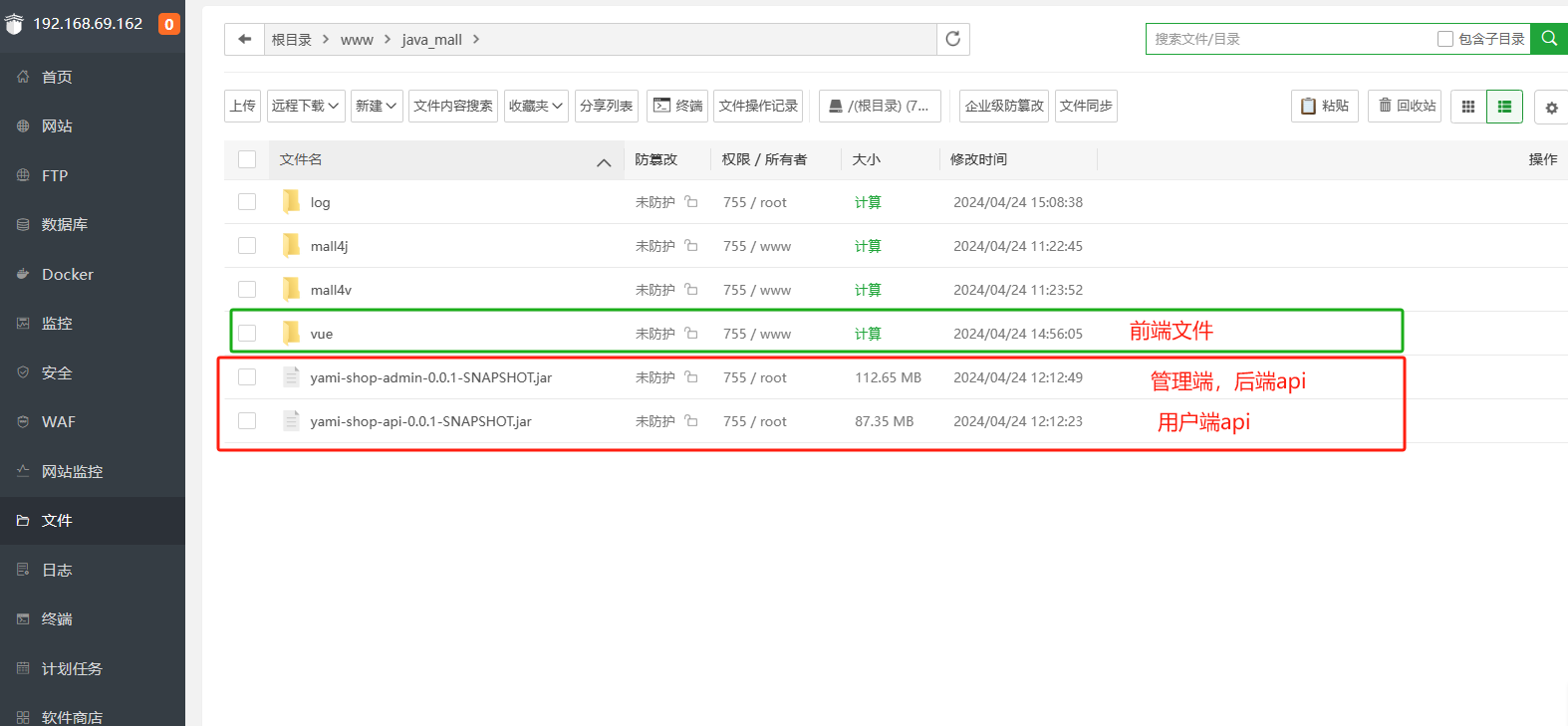The image size is (1568, 726).
Task: Click the 上传 button
Action: coord(243,106)
